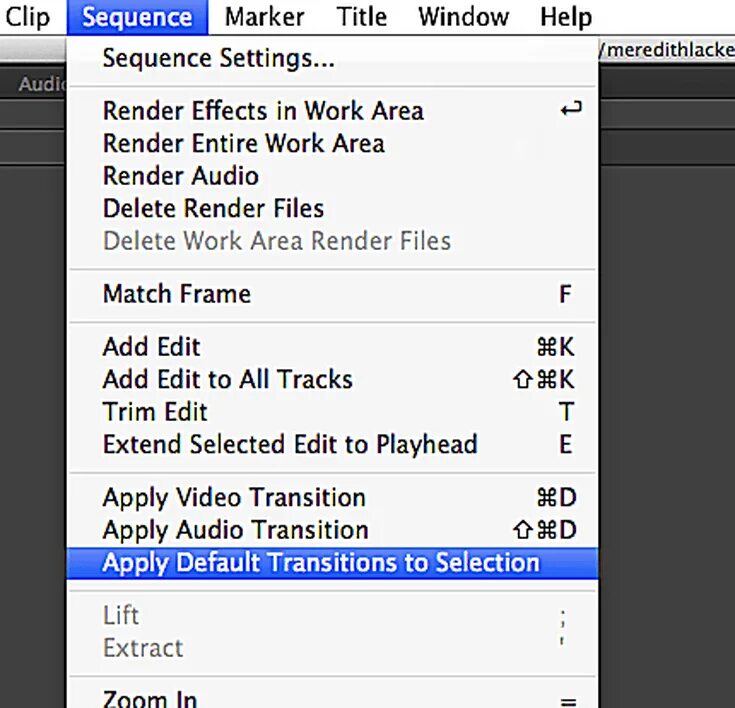Open the Help menu
Viewport: 735px width, 708px height.
coord(565,17)
